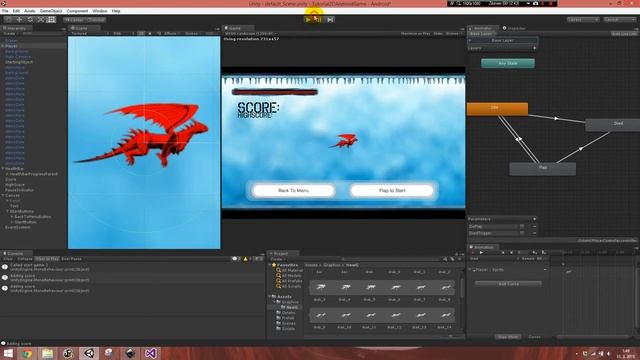Select Main Camera in the Hierarchy
Image resolution: width=640 pixels, height=360 pixels.
[18, 57]
